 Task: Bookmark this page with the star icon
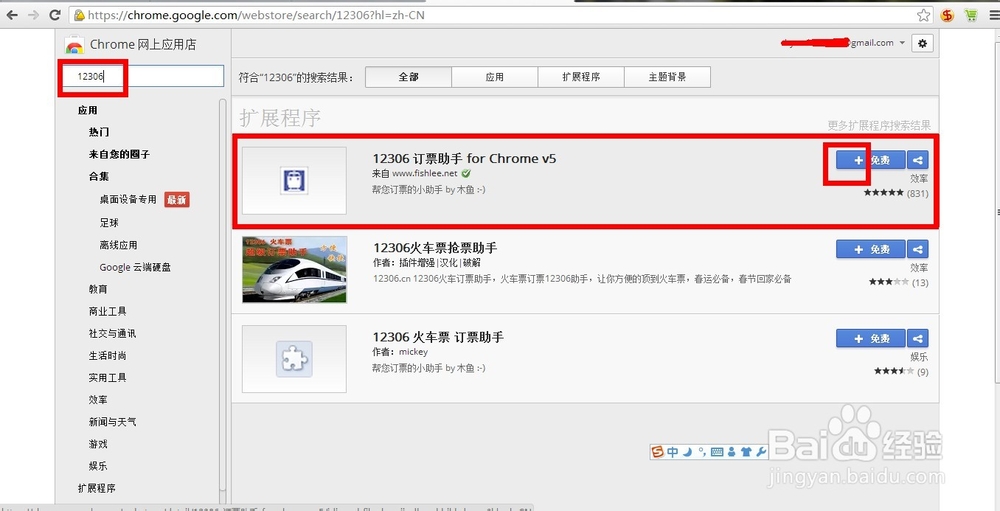(923, 14)
